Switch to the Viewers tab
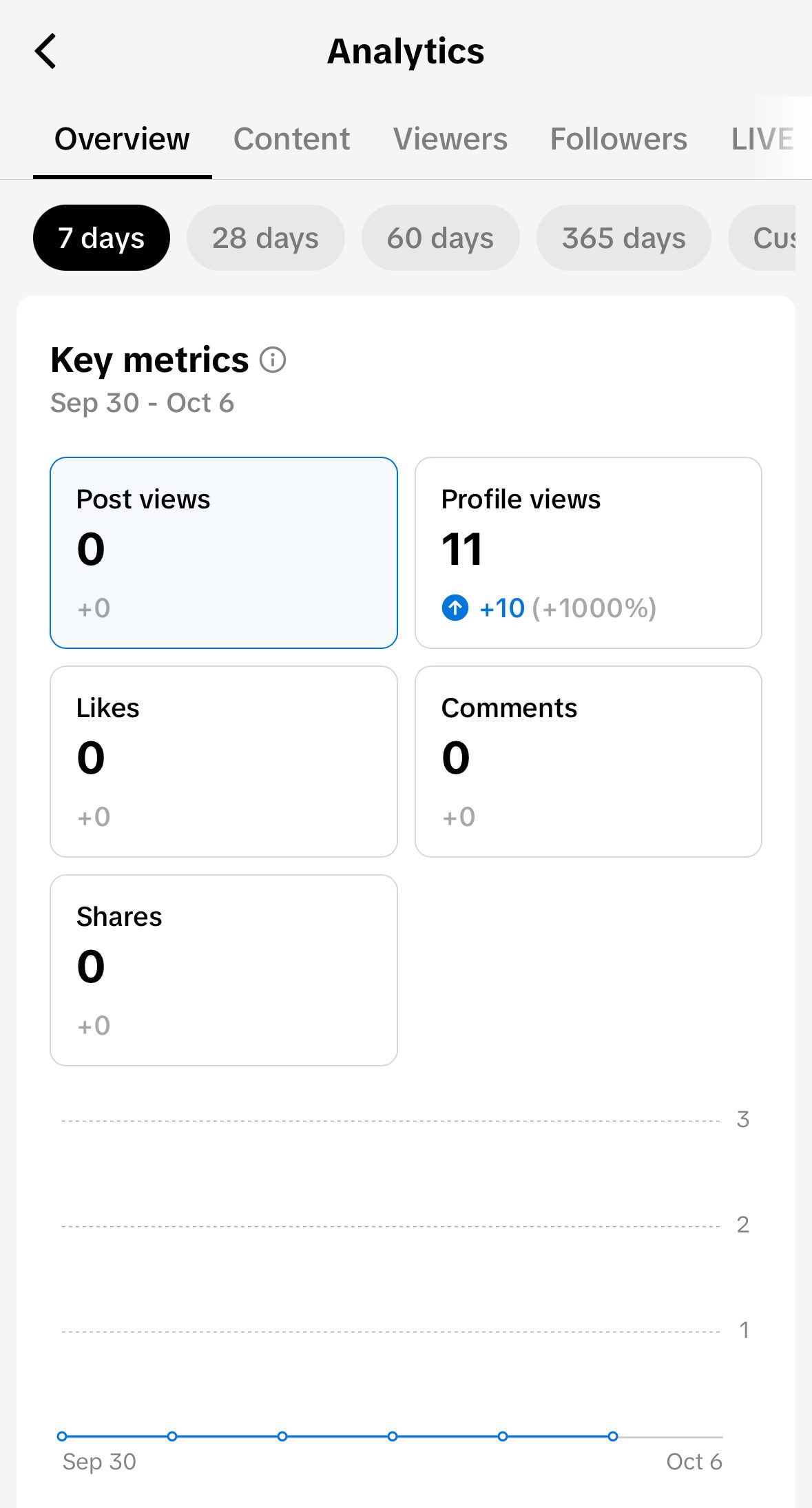Viewport: 812px width, 1508px height. [x=450, y=138]
